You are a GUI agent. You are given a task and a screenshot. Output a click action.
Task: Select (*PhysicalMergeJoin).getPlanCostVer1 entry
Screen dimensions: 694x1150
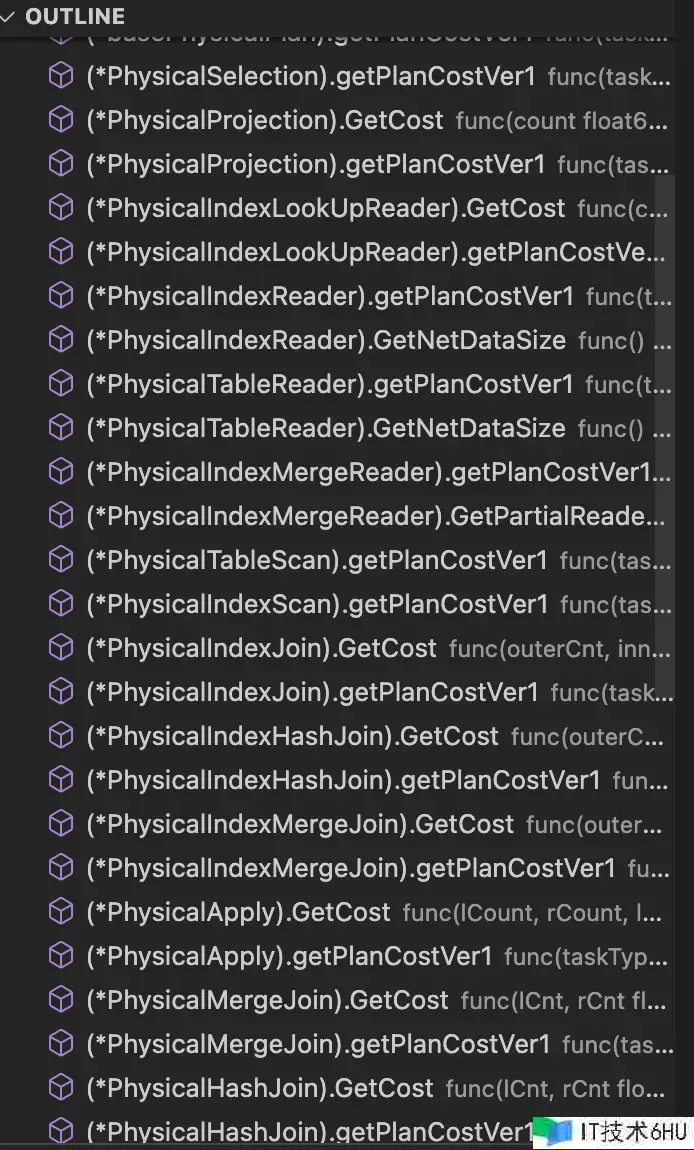click(318, 1044)
